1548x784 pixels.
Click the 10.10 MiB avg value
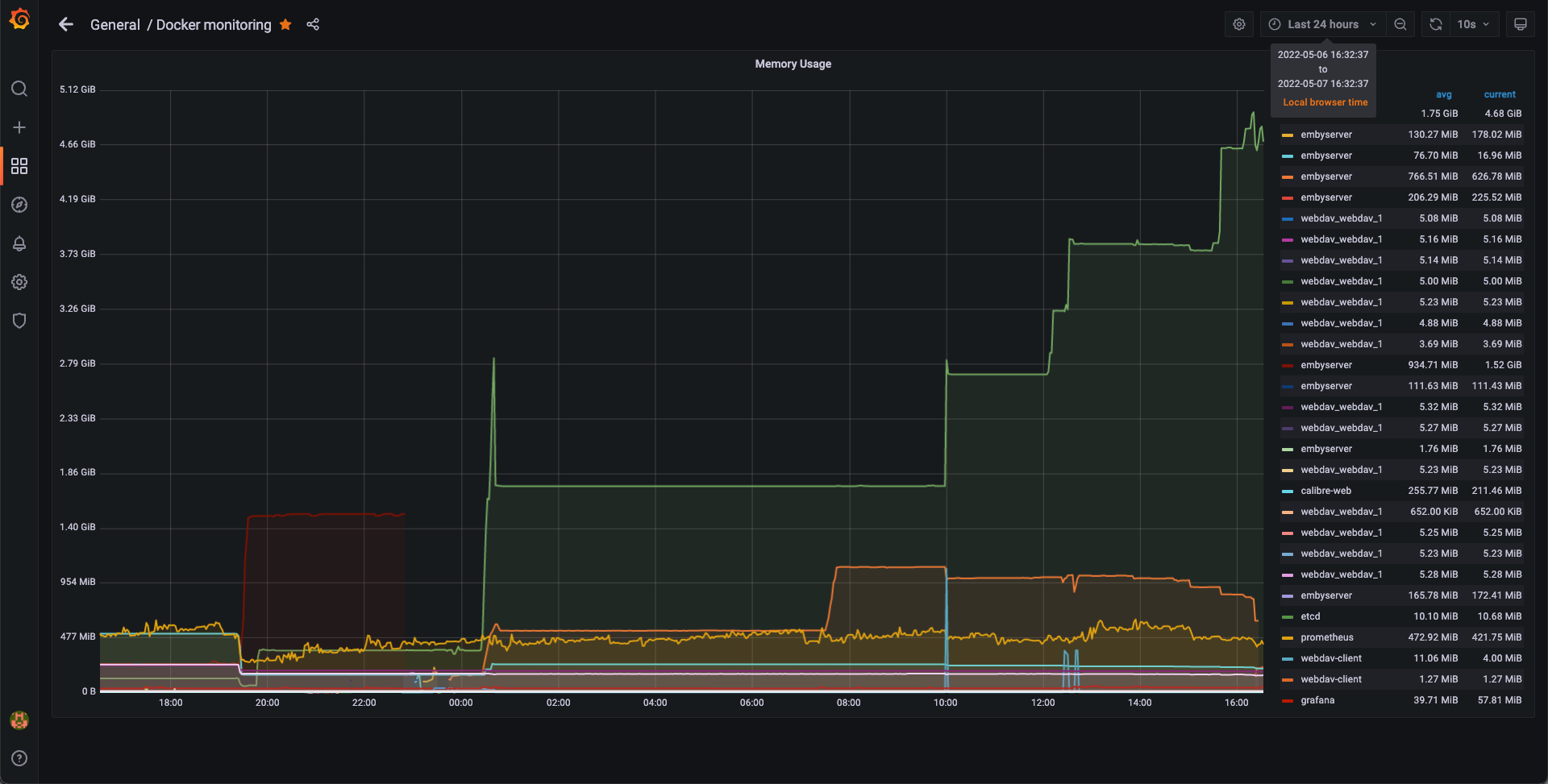tap(1436, 616)
